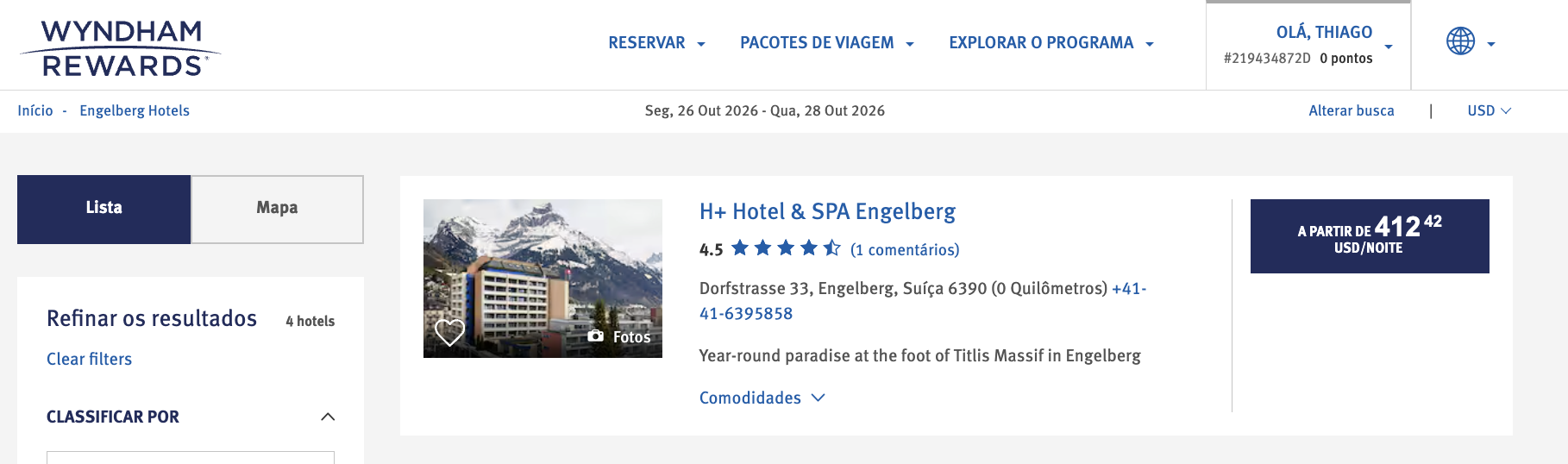Open H+ Hotel & SPA Engelberg title
The image size is (1568, 464).
click(x=827, y=211)
